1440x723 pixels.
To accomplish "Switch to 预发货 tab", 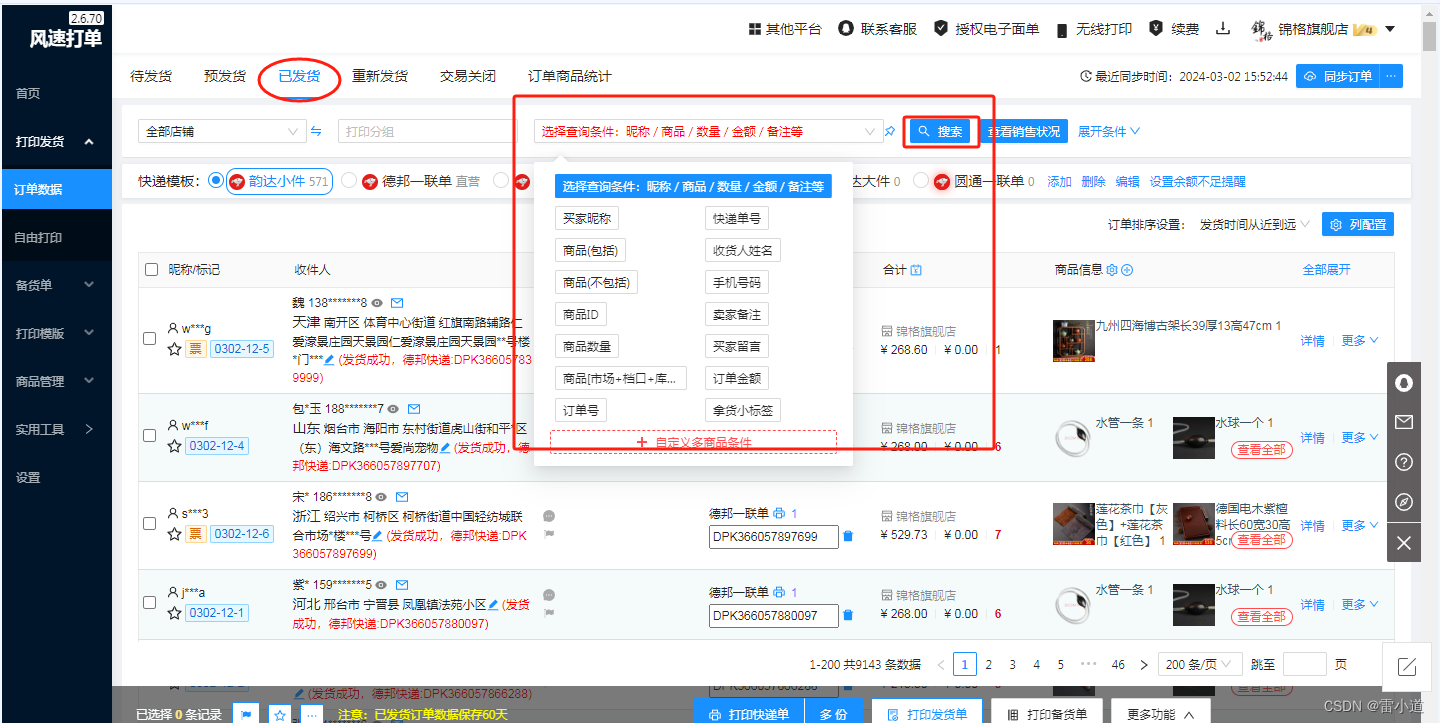I will (225, 76).
